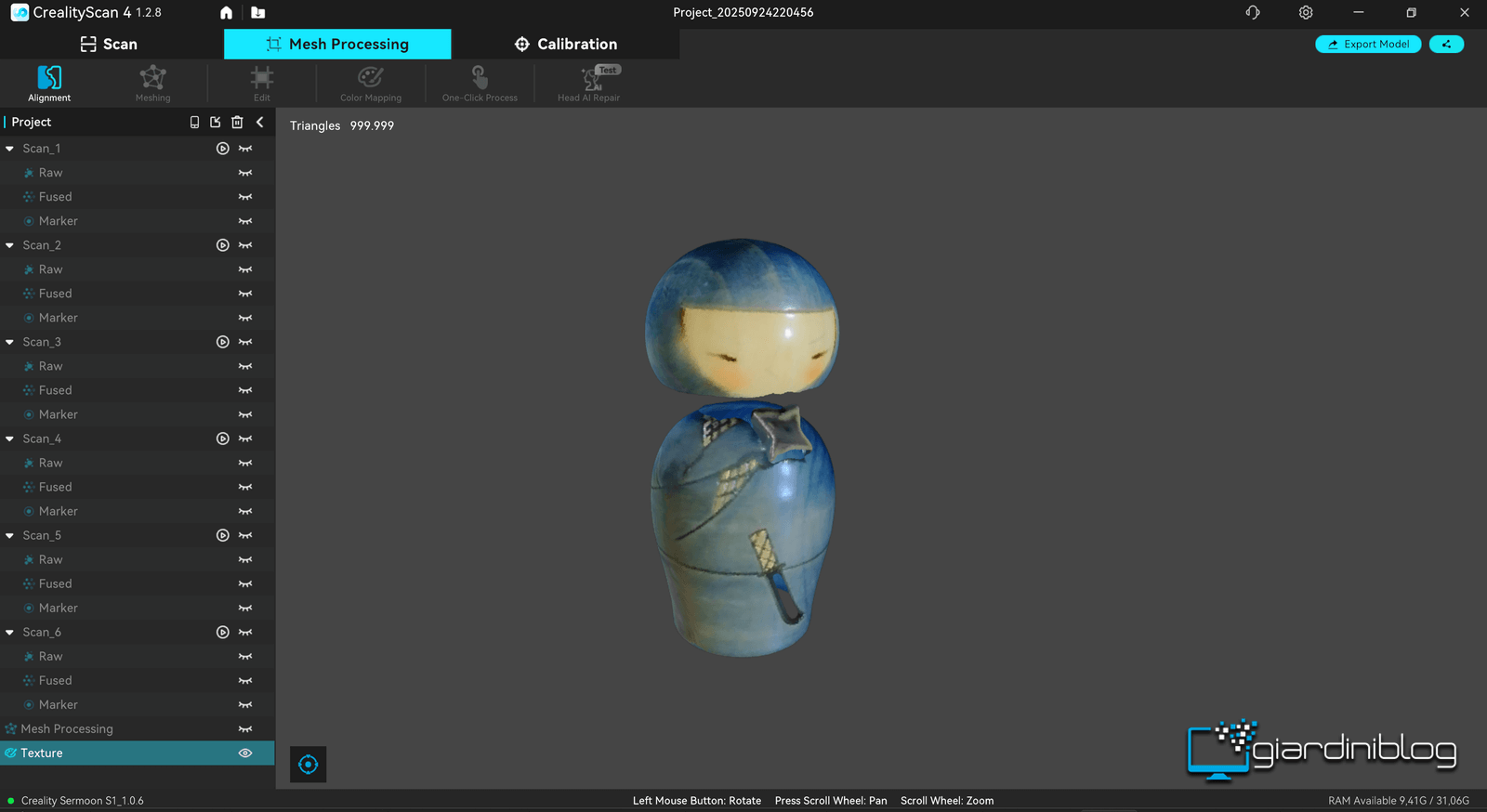
Task: Toggle visibility of Scan_1
Action: tap(245, 149)
